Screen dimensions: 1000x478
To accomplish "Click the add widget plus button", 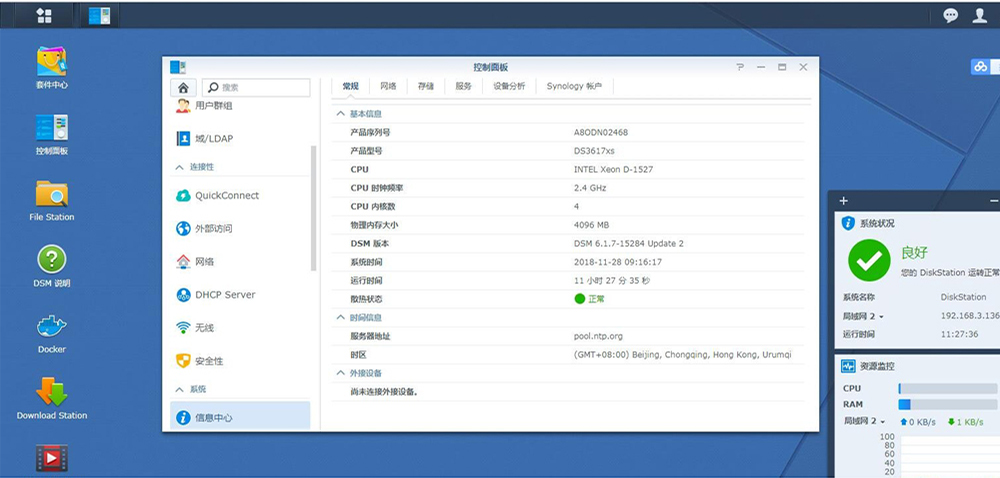I will [x=844, y=201].
